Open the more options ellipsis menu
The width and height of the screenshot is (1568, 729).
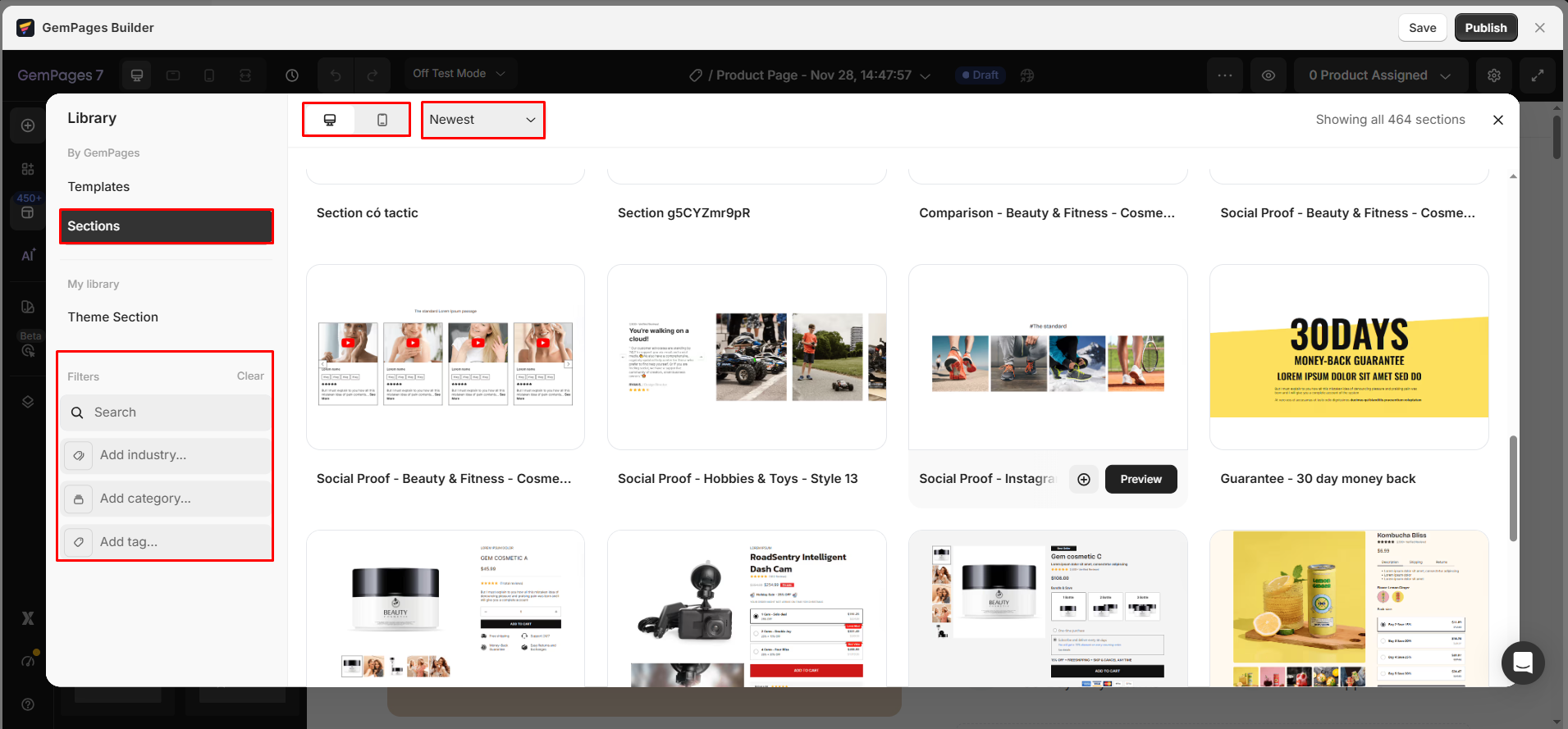[x=1225, y=75]
